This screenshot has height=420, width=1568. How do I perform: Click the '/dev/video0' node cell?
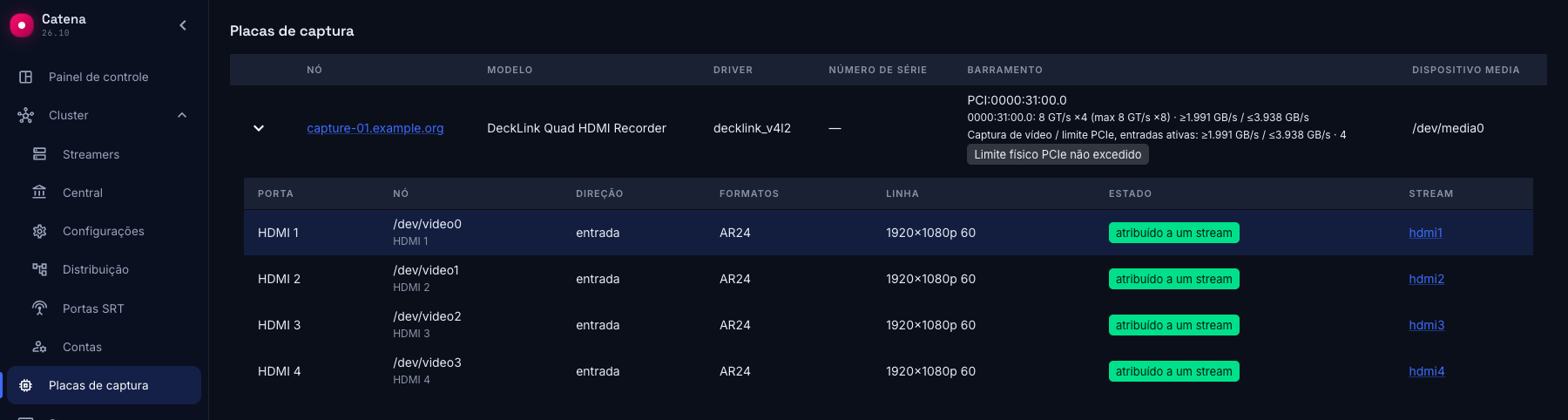pyautogui.click(x=427, y=224)
